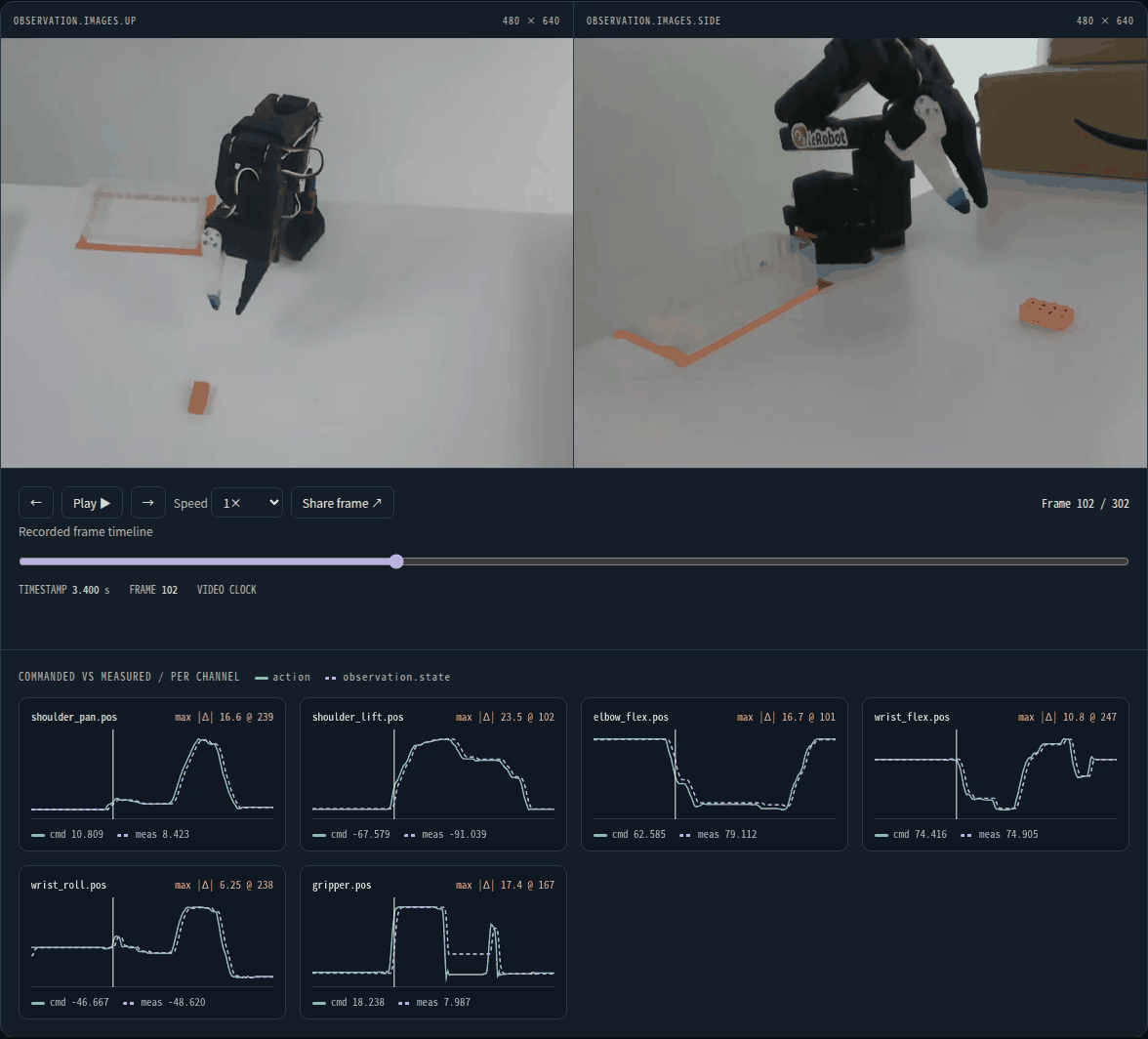Click the wrist_roll.pos chart

tap(152, 942)
